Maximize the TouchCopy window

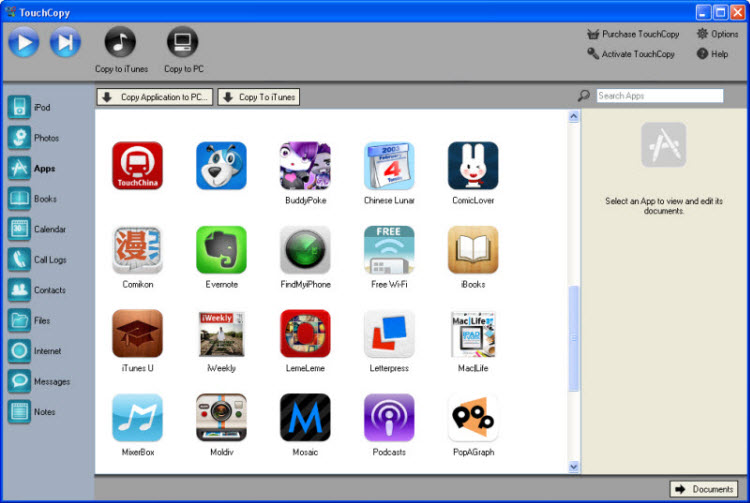(720, 12)
